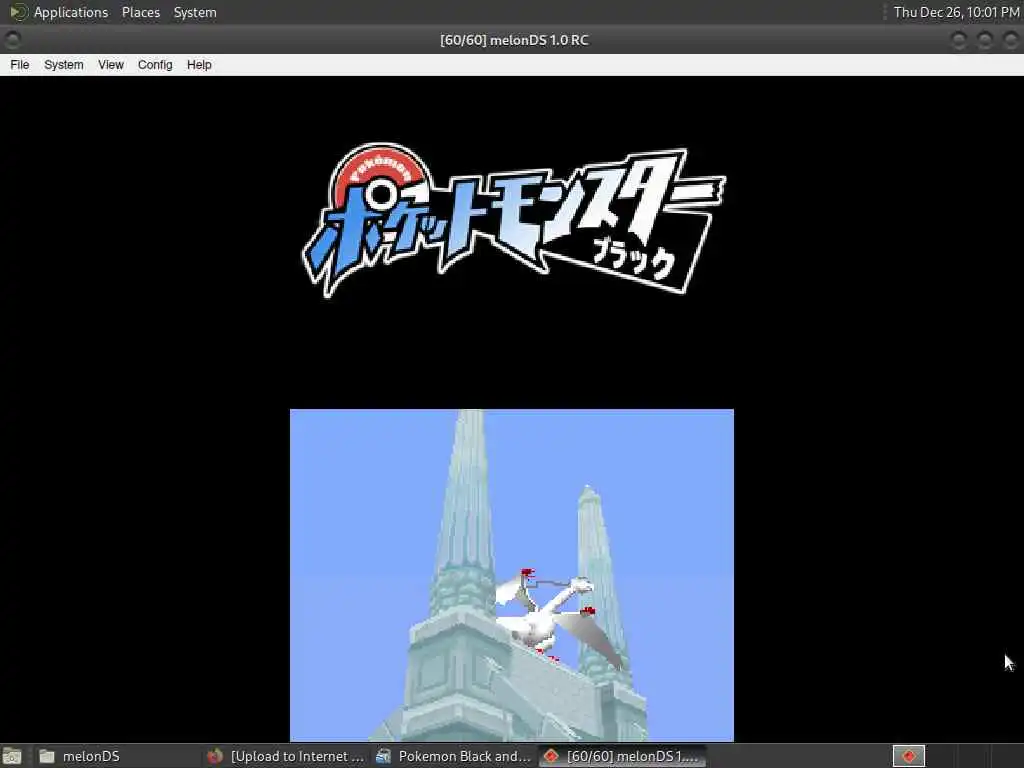Image resolution: width=1024 pixels, height=768 pixels.
Task: Open the Help menu
Action: (199, 65)
